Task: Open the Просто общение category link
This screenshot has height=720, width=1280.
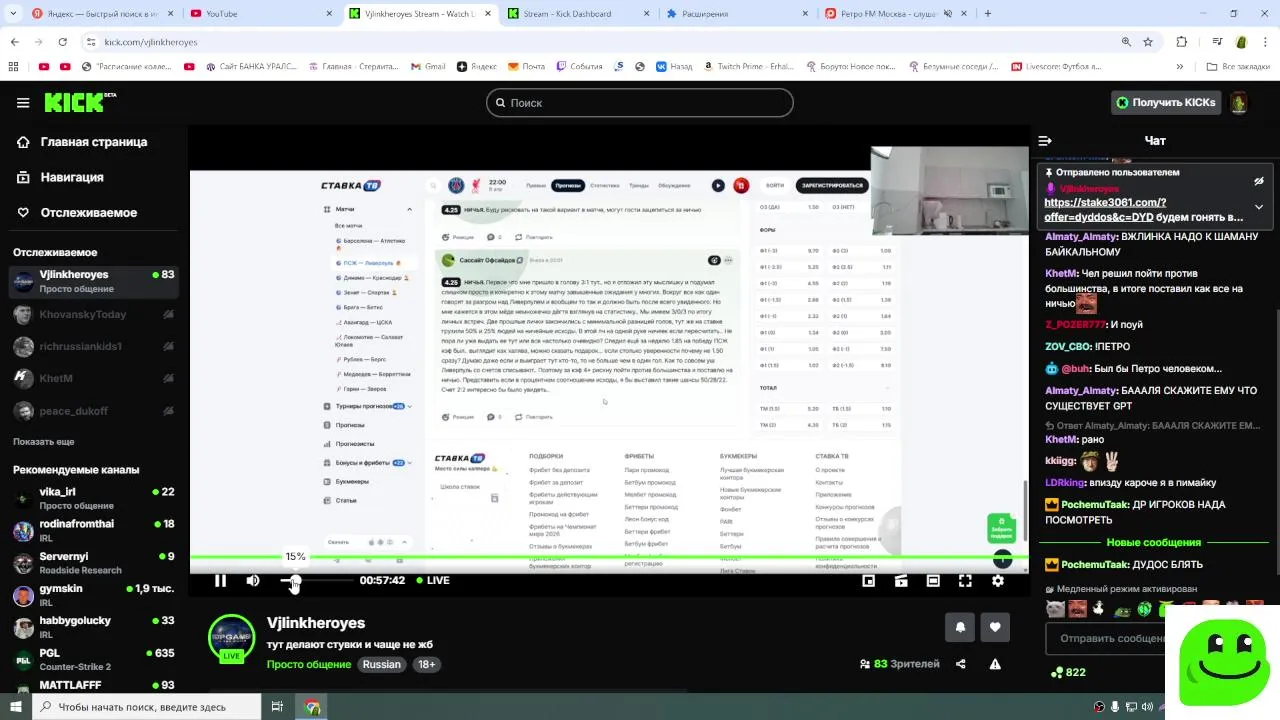Action: click(x=311, y=665)
